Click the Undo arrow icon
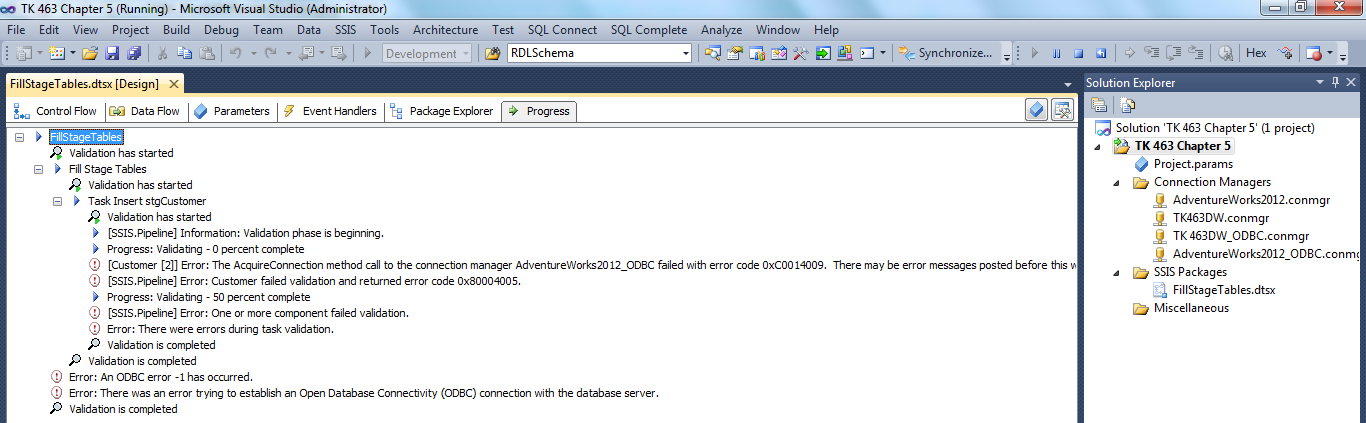 [236, 53]
